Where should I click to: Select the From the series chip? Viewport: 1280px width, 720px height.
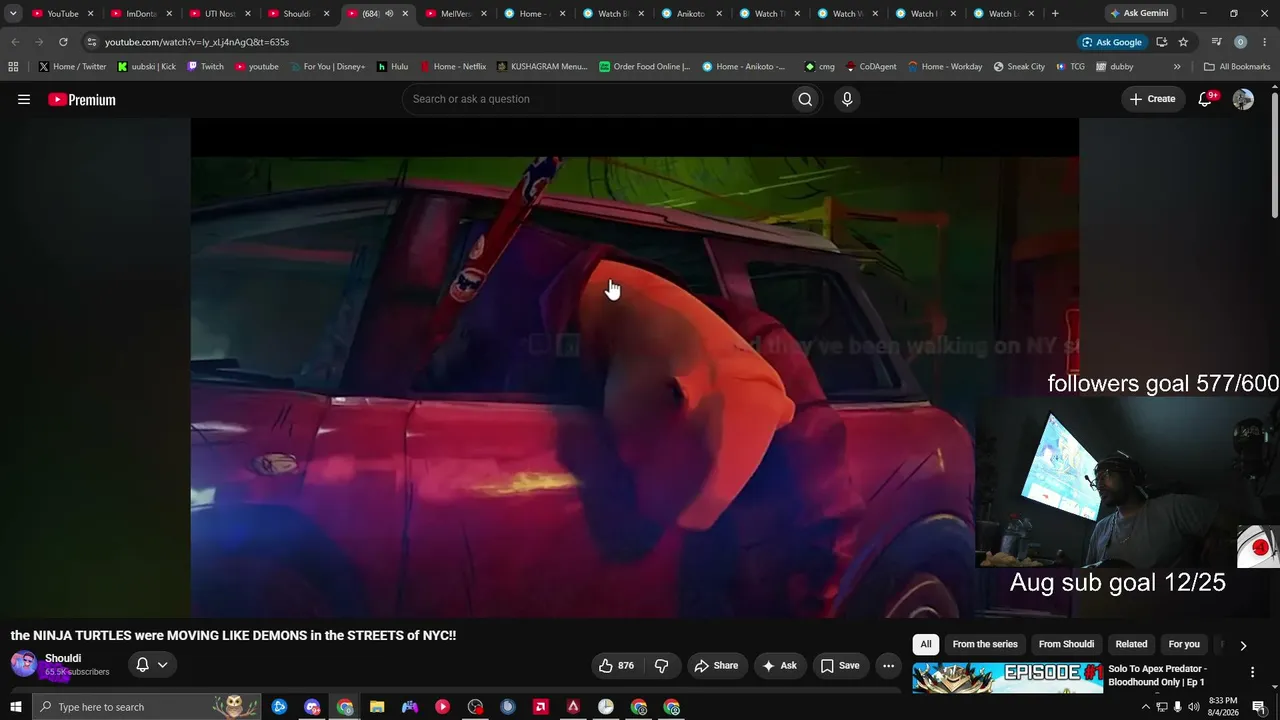(x=985, y=645)
